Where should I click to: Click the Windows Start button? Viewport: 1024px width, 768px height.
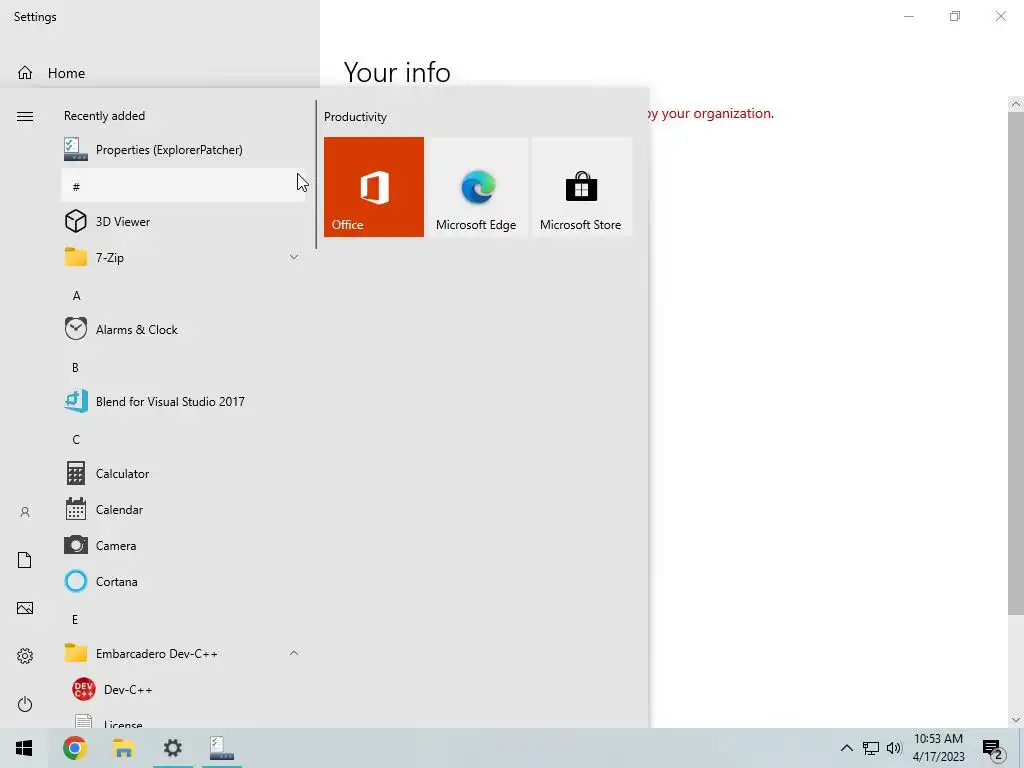(24, 748)
